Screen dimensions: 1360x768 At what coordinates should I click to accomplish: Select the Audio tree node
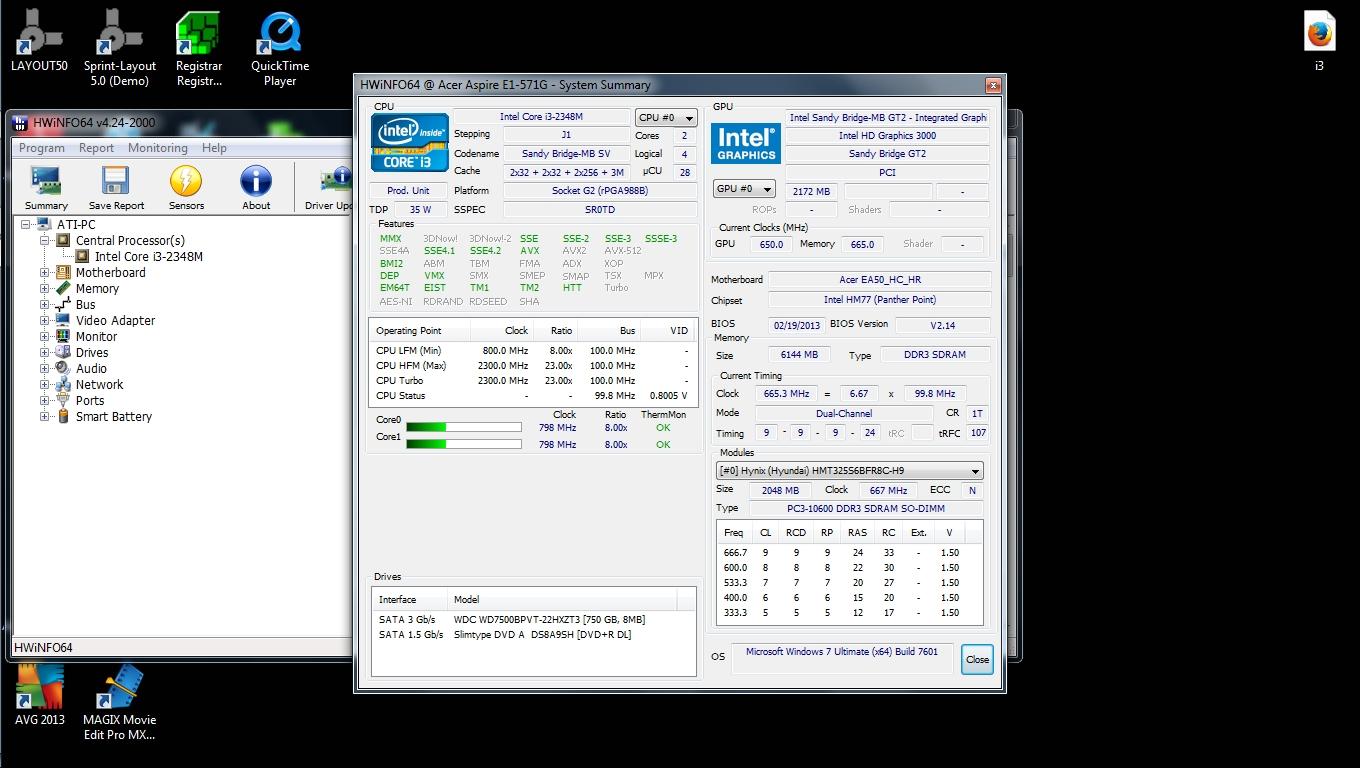tap(91, 368)
